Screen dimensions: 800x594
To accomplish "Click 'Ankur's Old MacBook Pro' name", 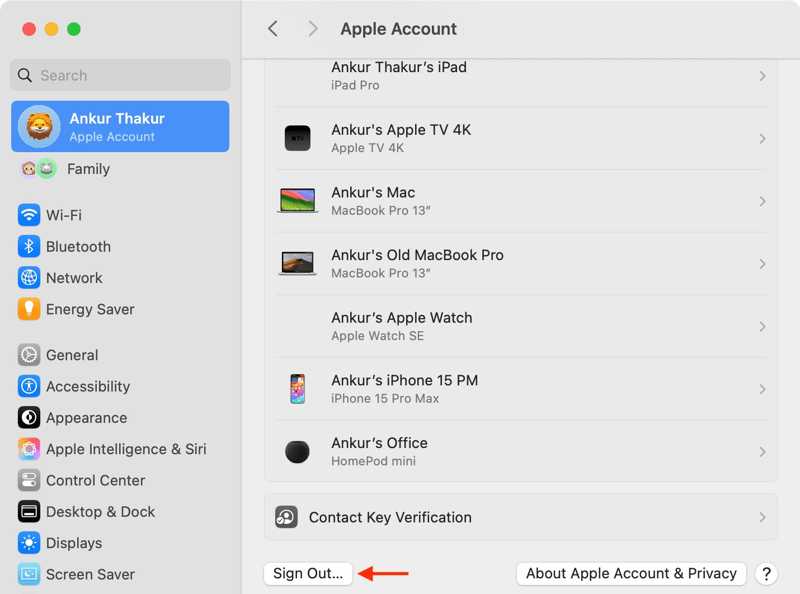I will pos(417,255).
